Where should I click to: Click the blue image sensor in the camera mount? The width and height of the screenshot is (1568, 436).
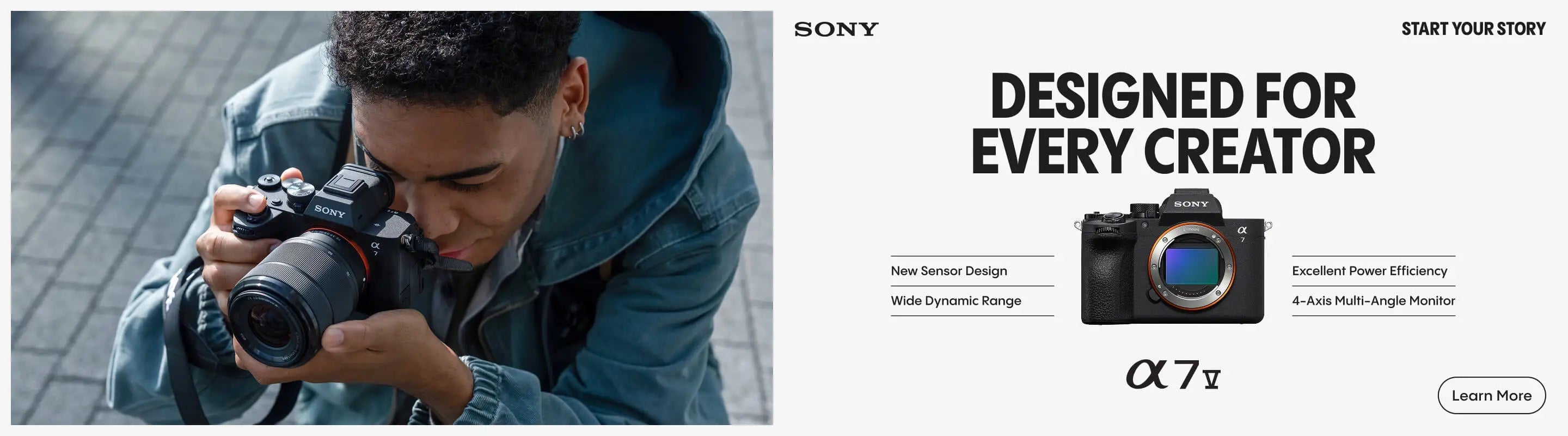1191,265
